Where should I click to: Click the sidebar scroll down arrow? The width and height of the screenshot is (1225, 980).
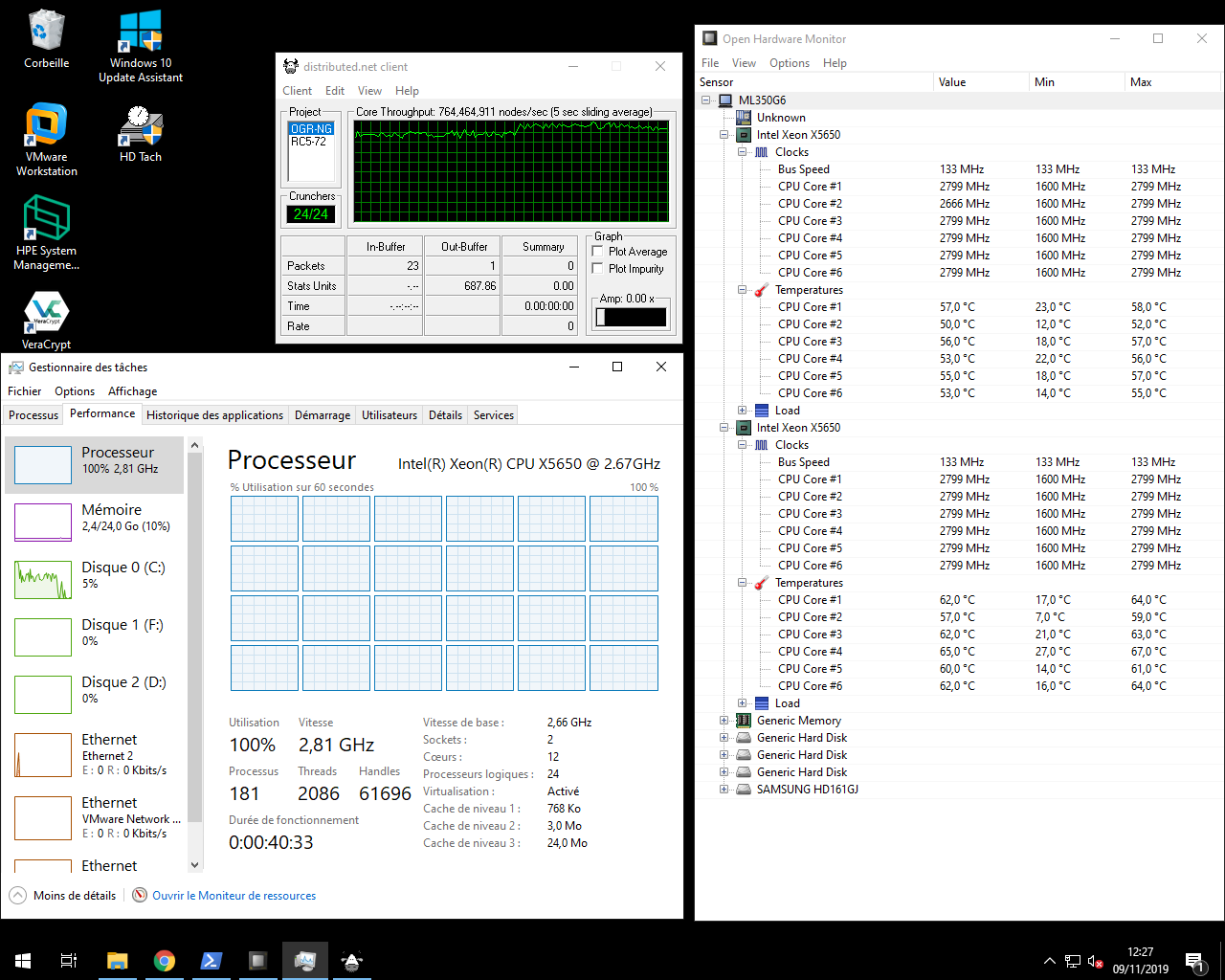coord(195,865)
